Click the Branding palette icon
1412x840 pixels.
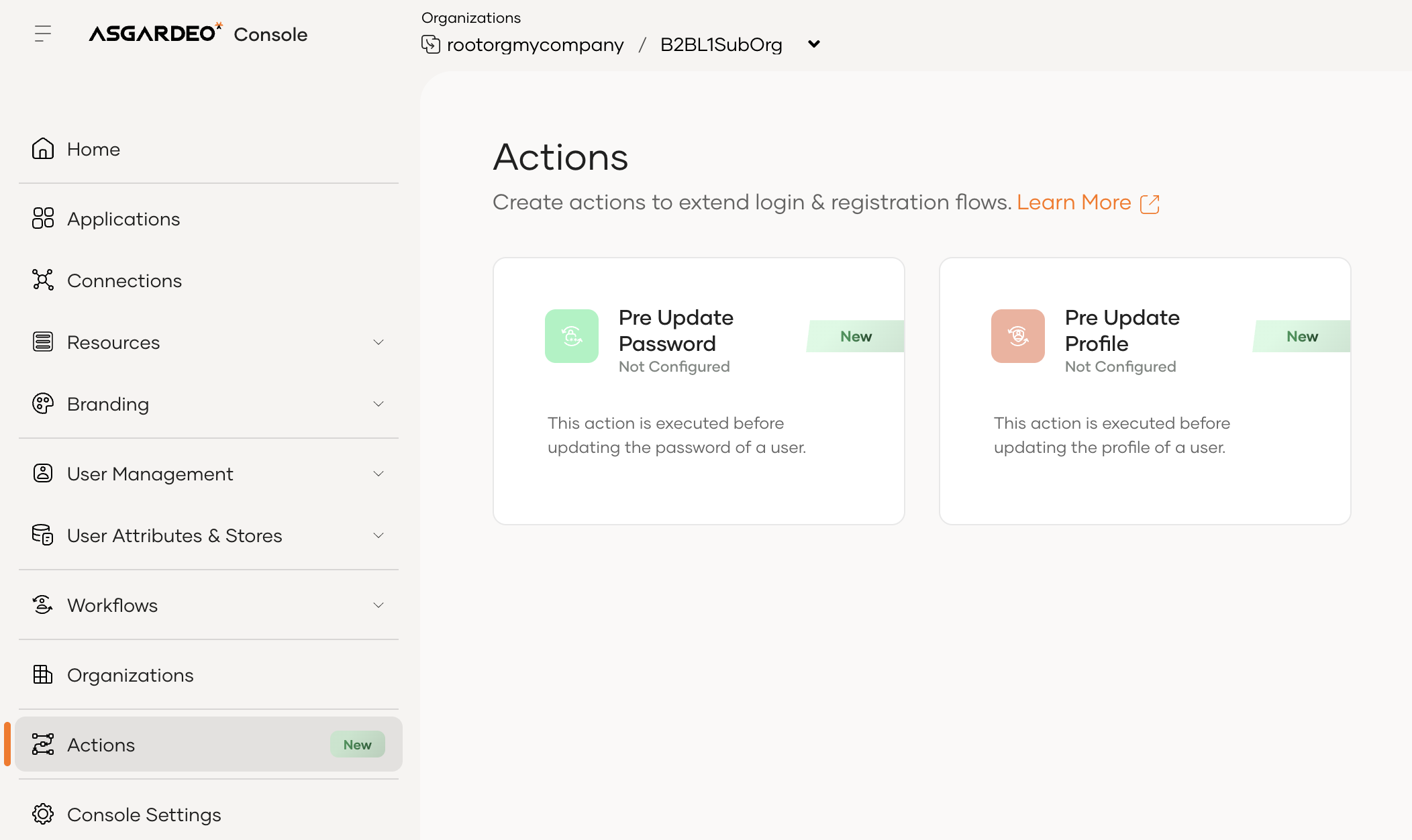click(x=42, y=404)
